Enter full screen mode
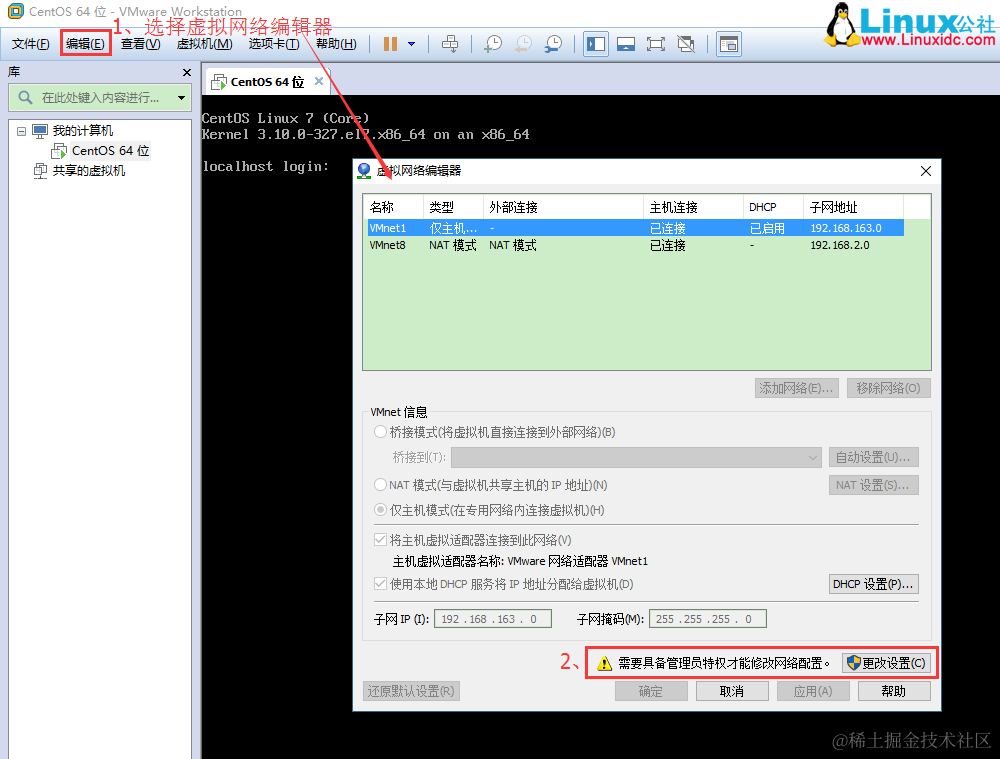The image size is (1000, 759). 654,43
